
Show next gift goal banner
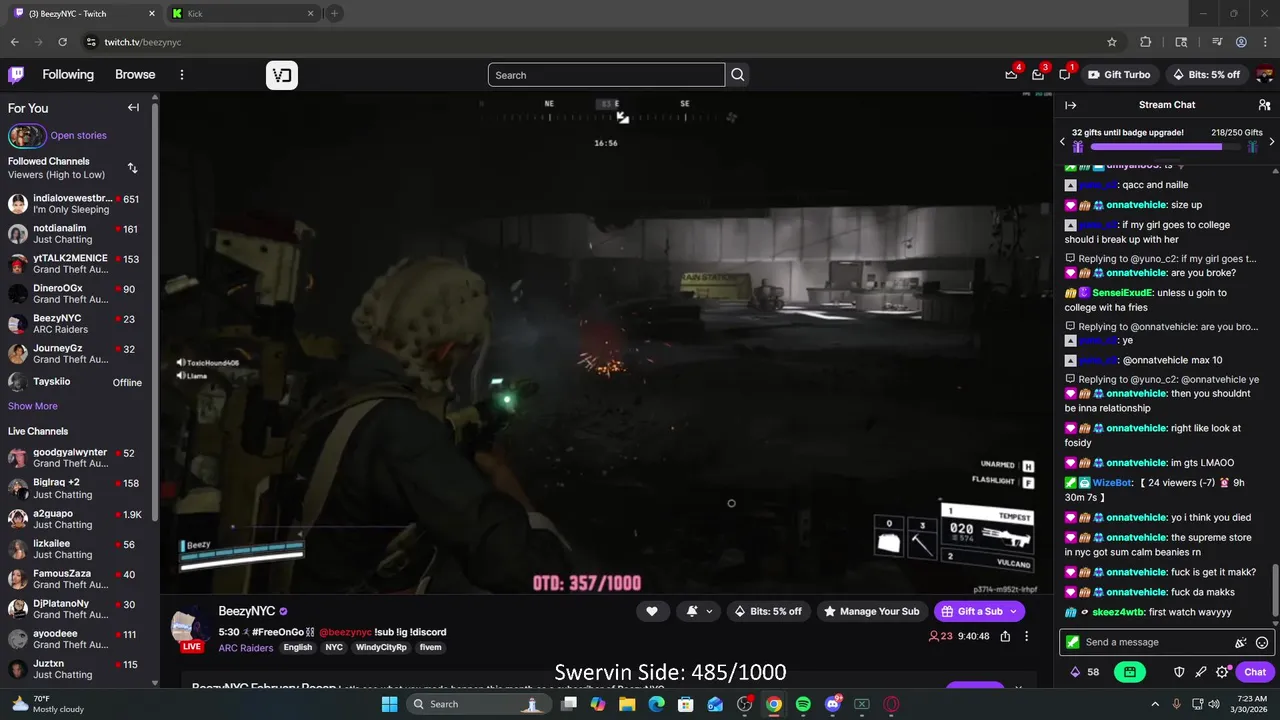click(x=1272, y=142)
